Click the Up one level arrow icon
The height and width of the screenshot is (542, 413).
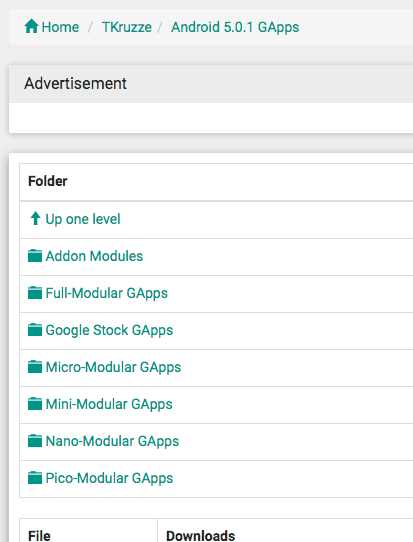pos(35,219)
